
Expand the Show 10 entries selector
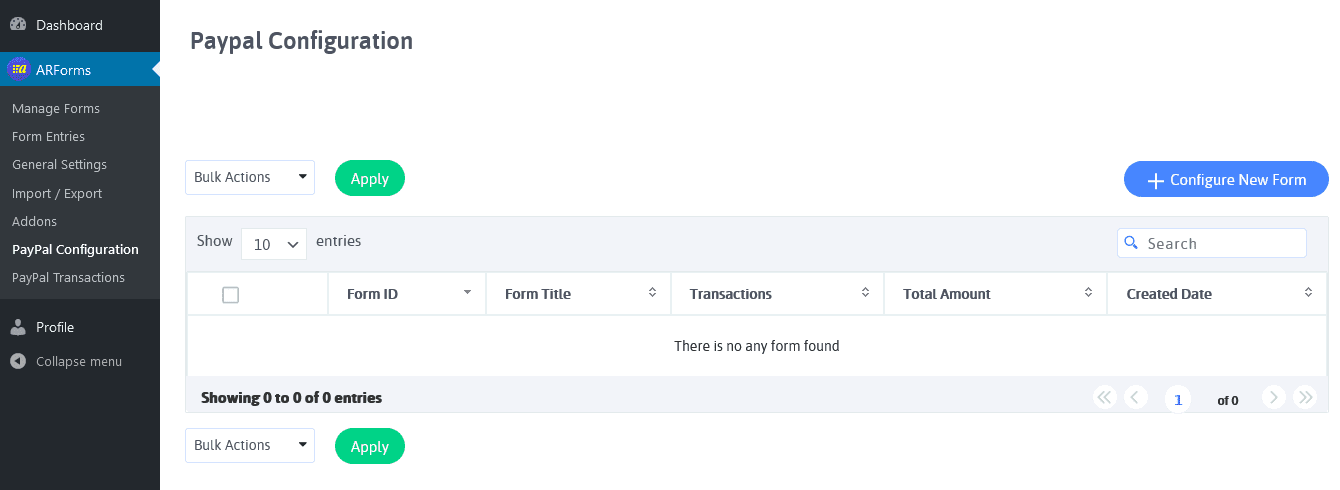[274, 243]
